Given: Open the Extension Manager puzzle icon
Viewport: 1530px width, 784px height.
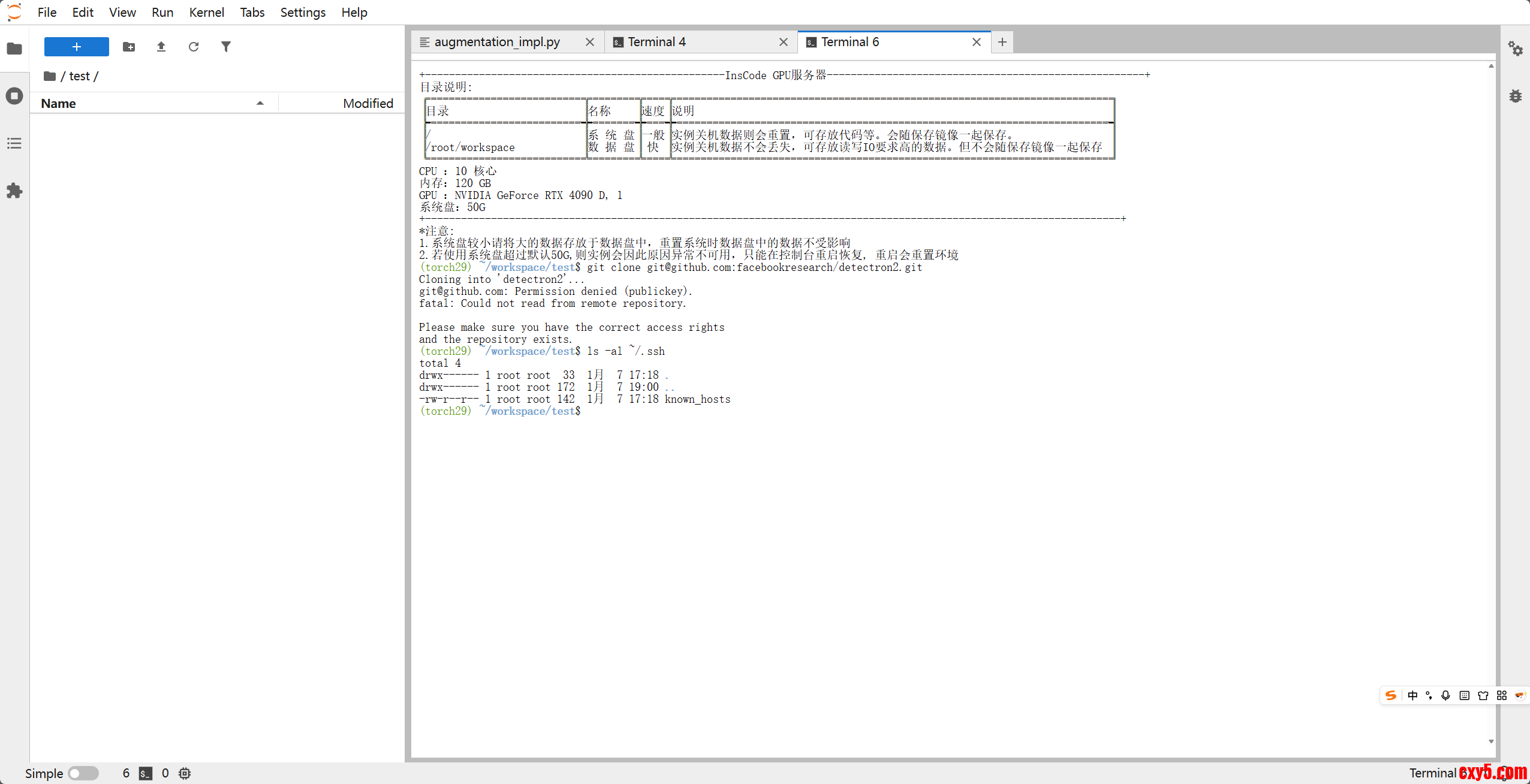Looking at the screenshot, I should (14, 191).
